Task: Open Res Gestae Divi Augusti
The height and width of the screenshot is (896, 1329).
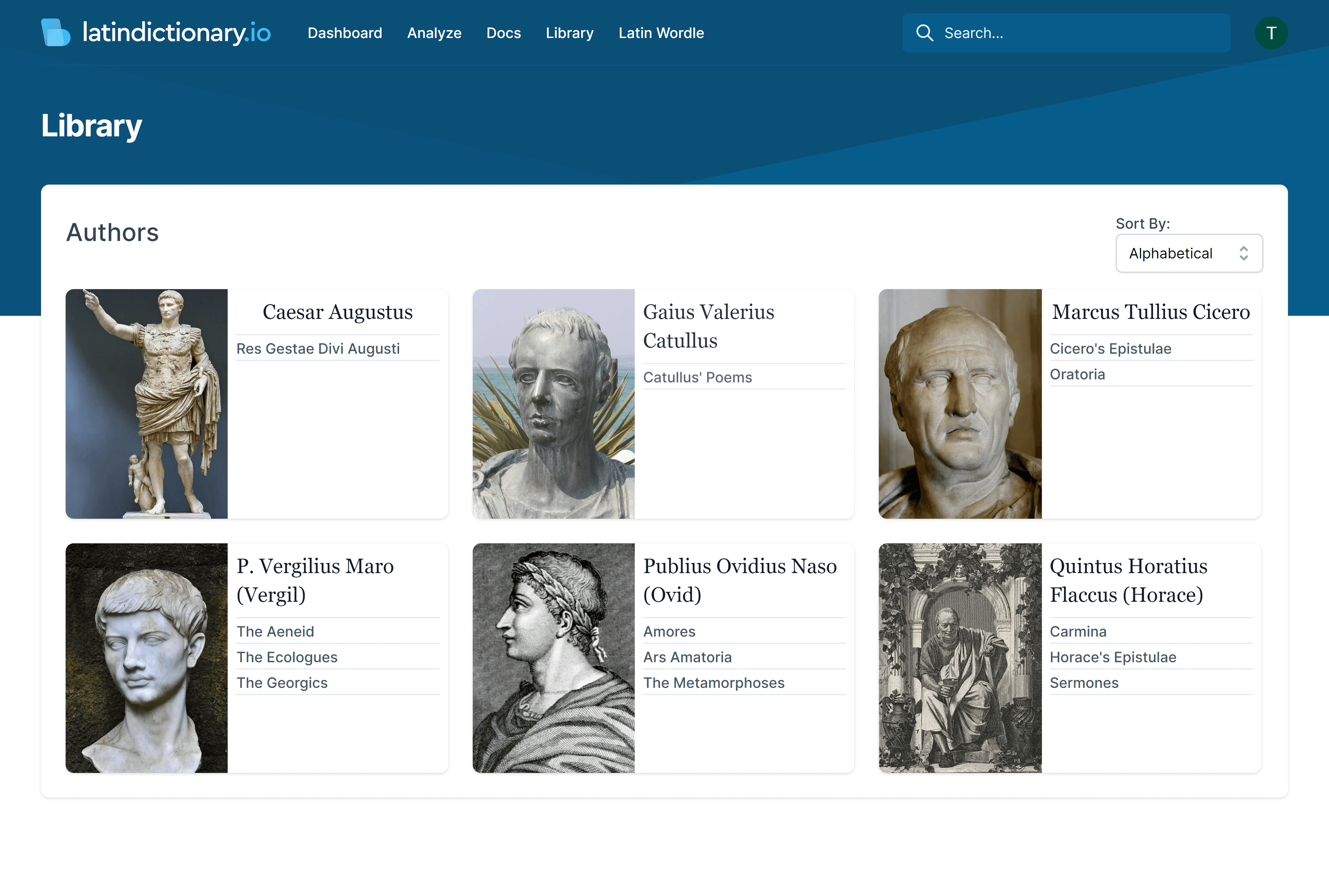Action: [318, 349]
